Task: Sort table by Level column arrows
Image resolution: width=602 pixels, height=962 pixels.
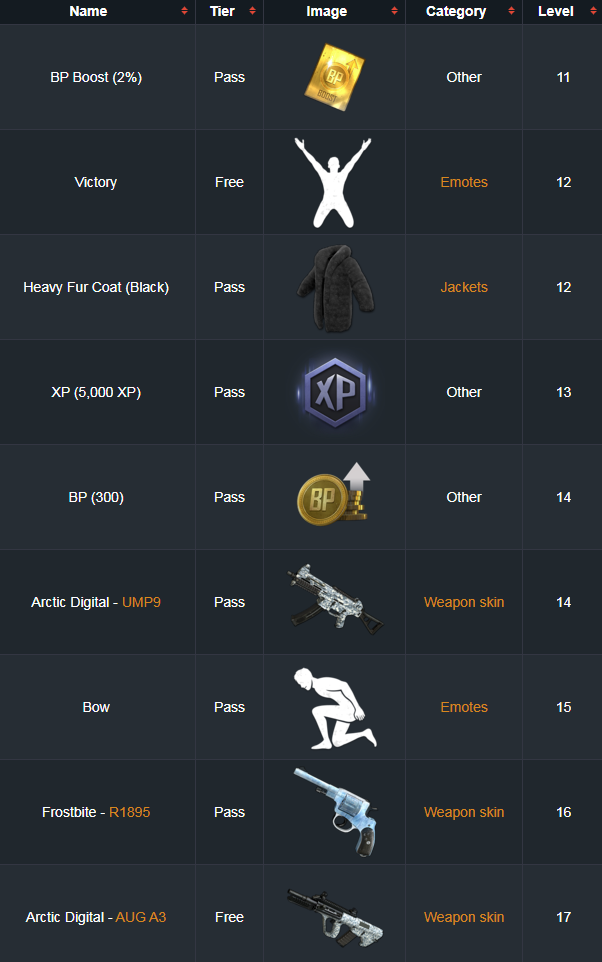Action: coord(593,11)
